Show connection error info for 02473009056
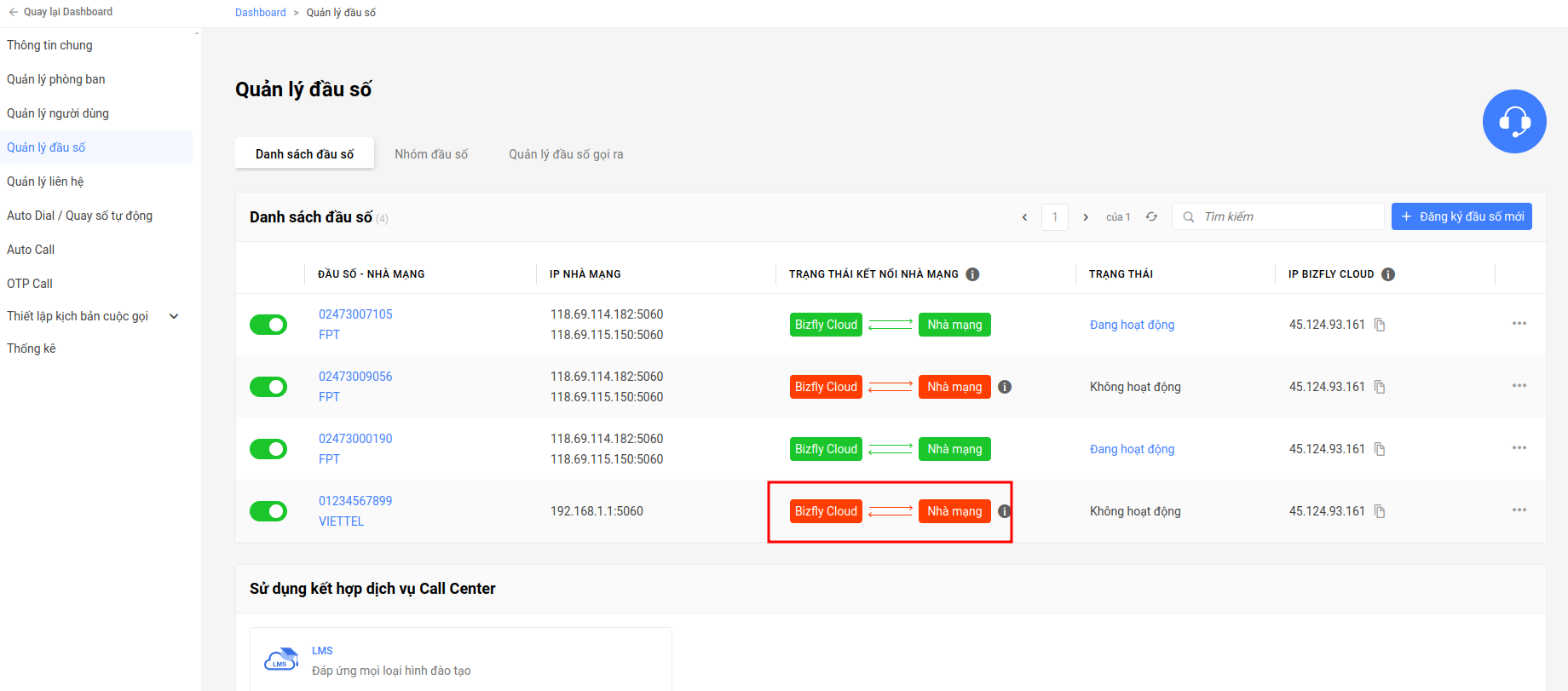The width and height of the screenshot is (1568, 691). (x=1005, y=387)
